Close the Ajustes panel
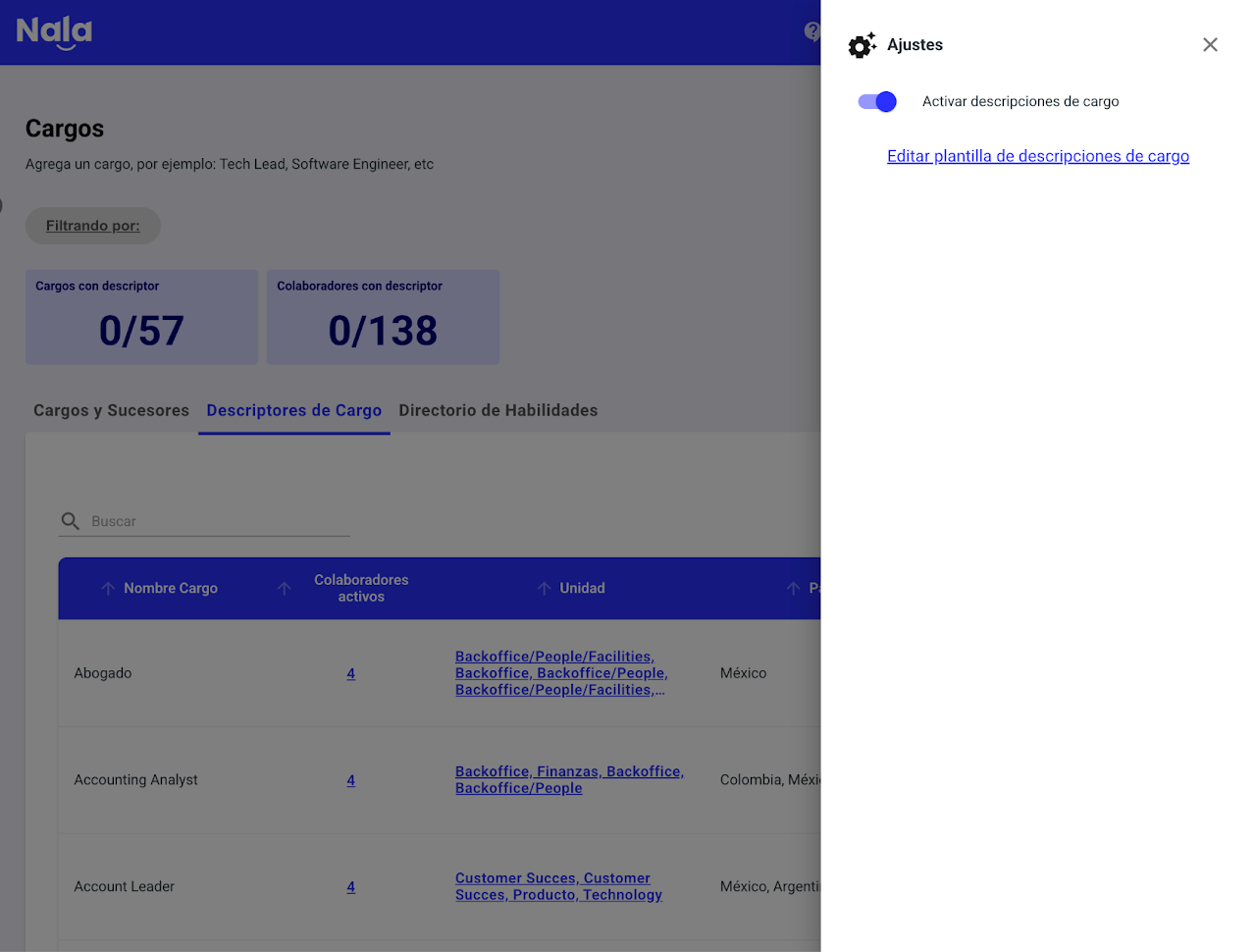The height and width of the screenshot is (952, 1256). point(1210,44)
